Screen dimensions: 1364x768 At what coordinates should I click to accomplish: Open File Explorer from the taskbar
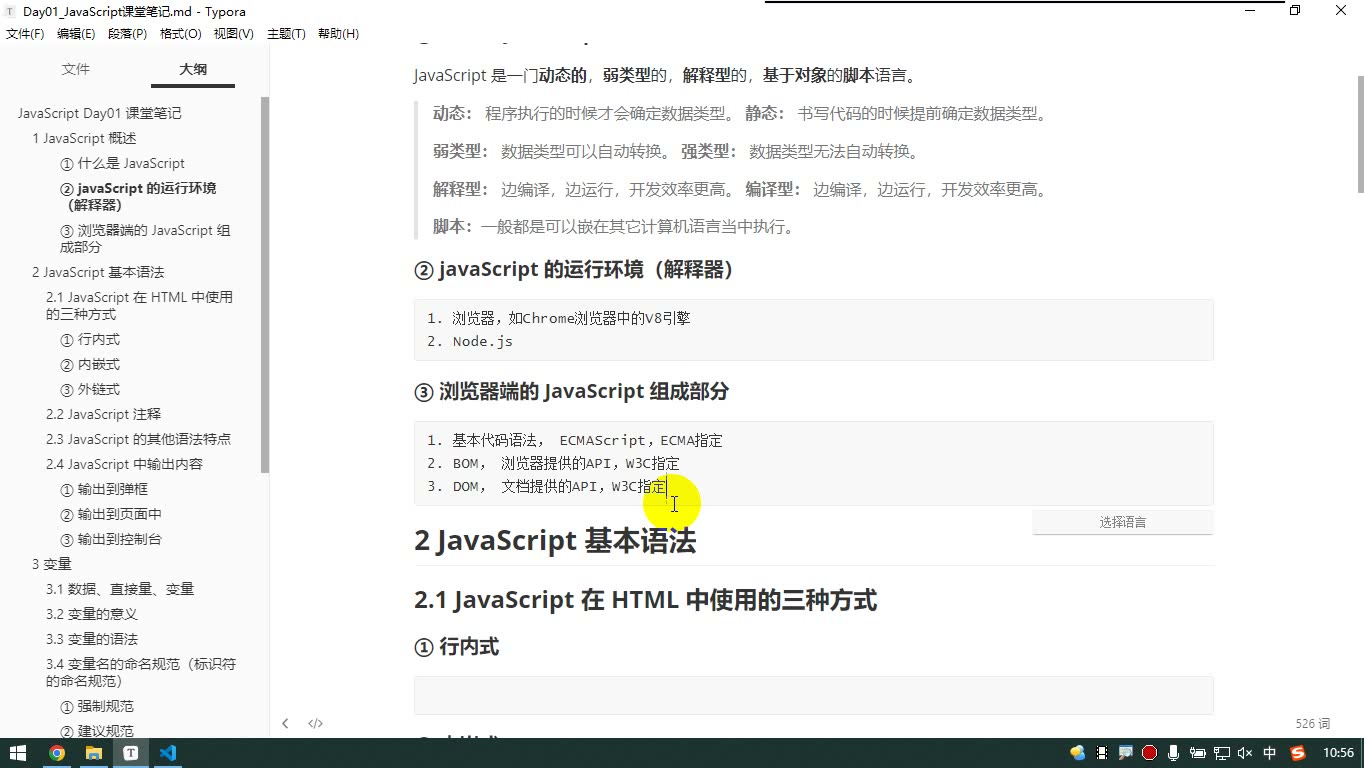(94, 753)
